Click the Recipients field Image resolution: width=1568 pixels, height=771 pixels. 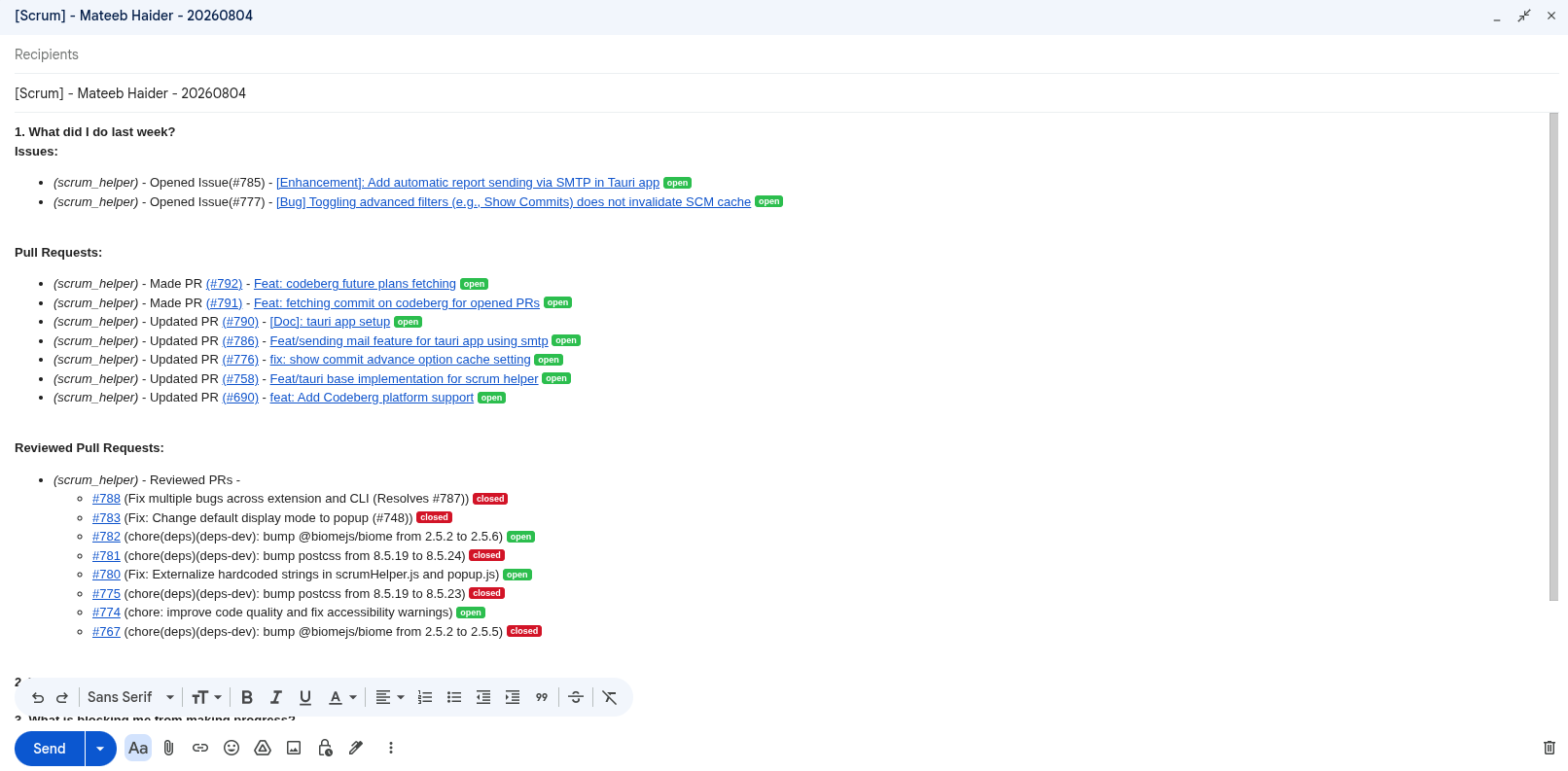[x=784, y=54]
